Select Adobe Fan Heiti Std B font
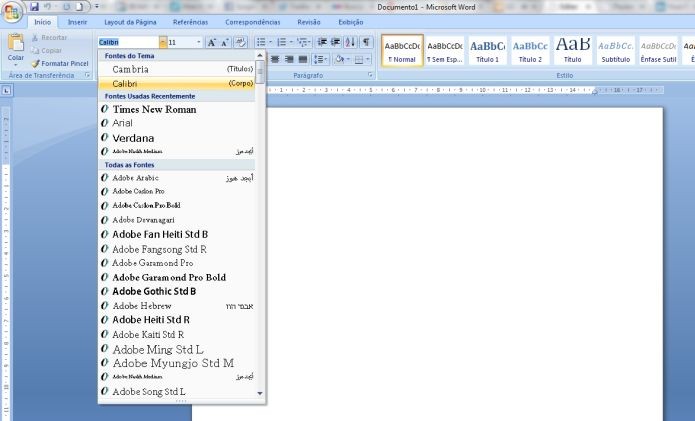This screenshot has width=695, height=421. (176, 234)
